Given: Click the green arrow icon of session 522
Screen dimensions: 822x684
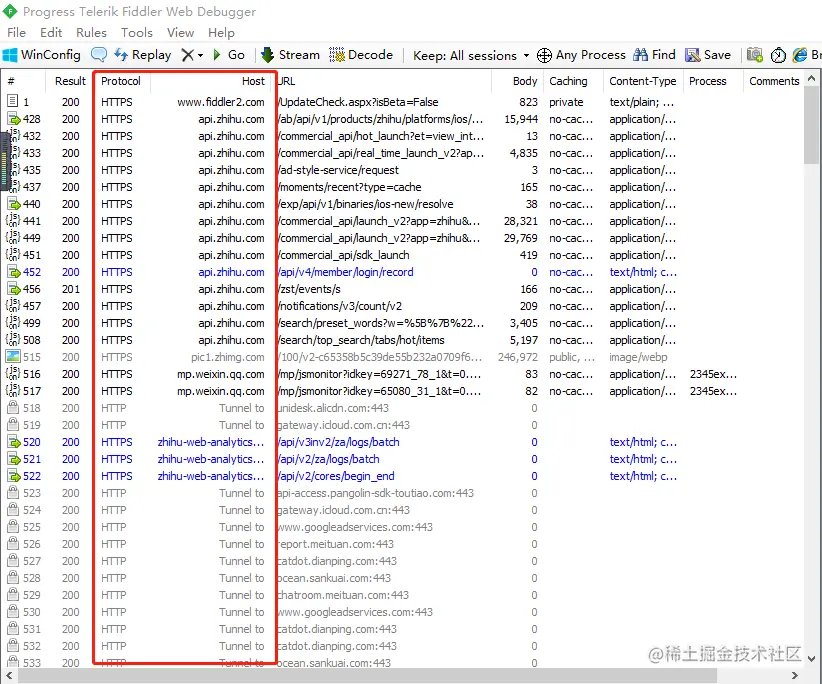Looking at the screenshot, I should [x=13, y=476].
